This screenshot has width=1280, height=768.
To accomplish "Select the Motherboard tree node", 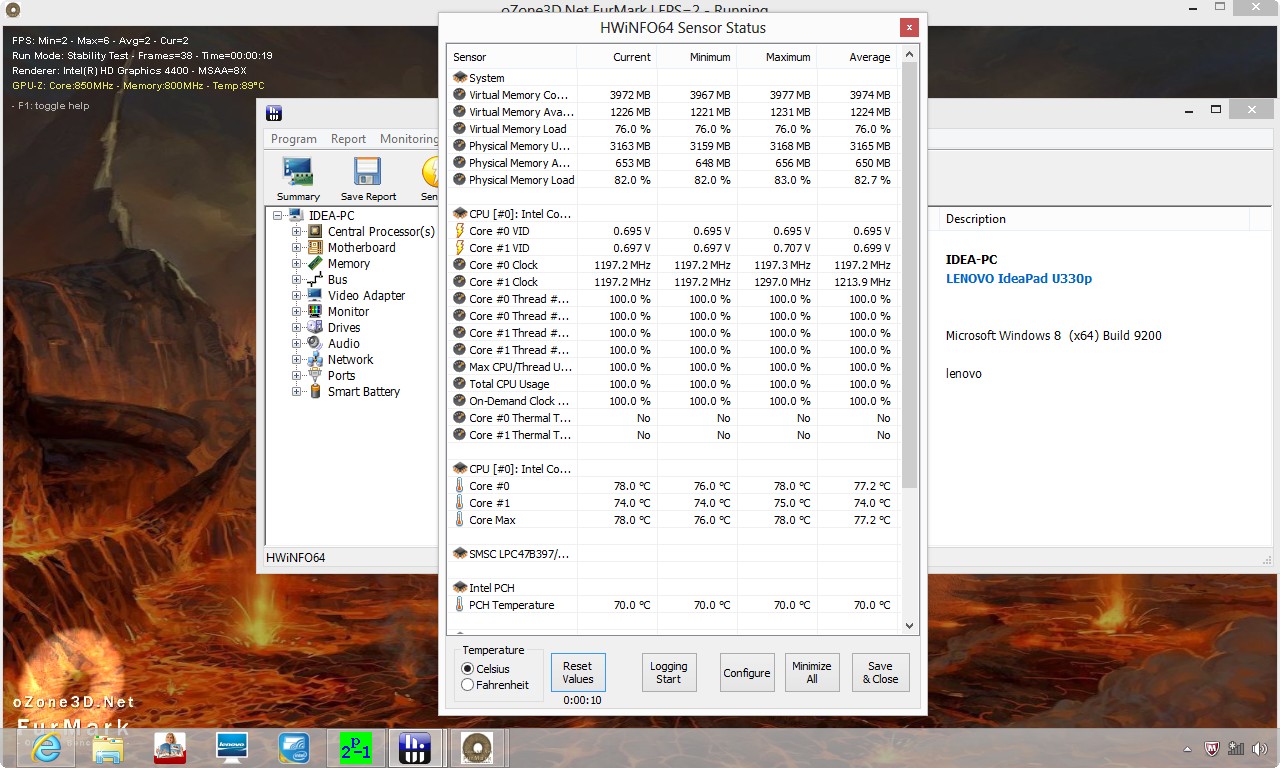I will (361, 248).
